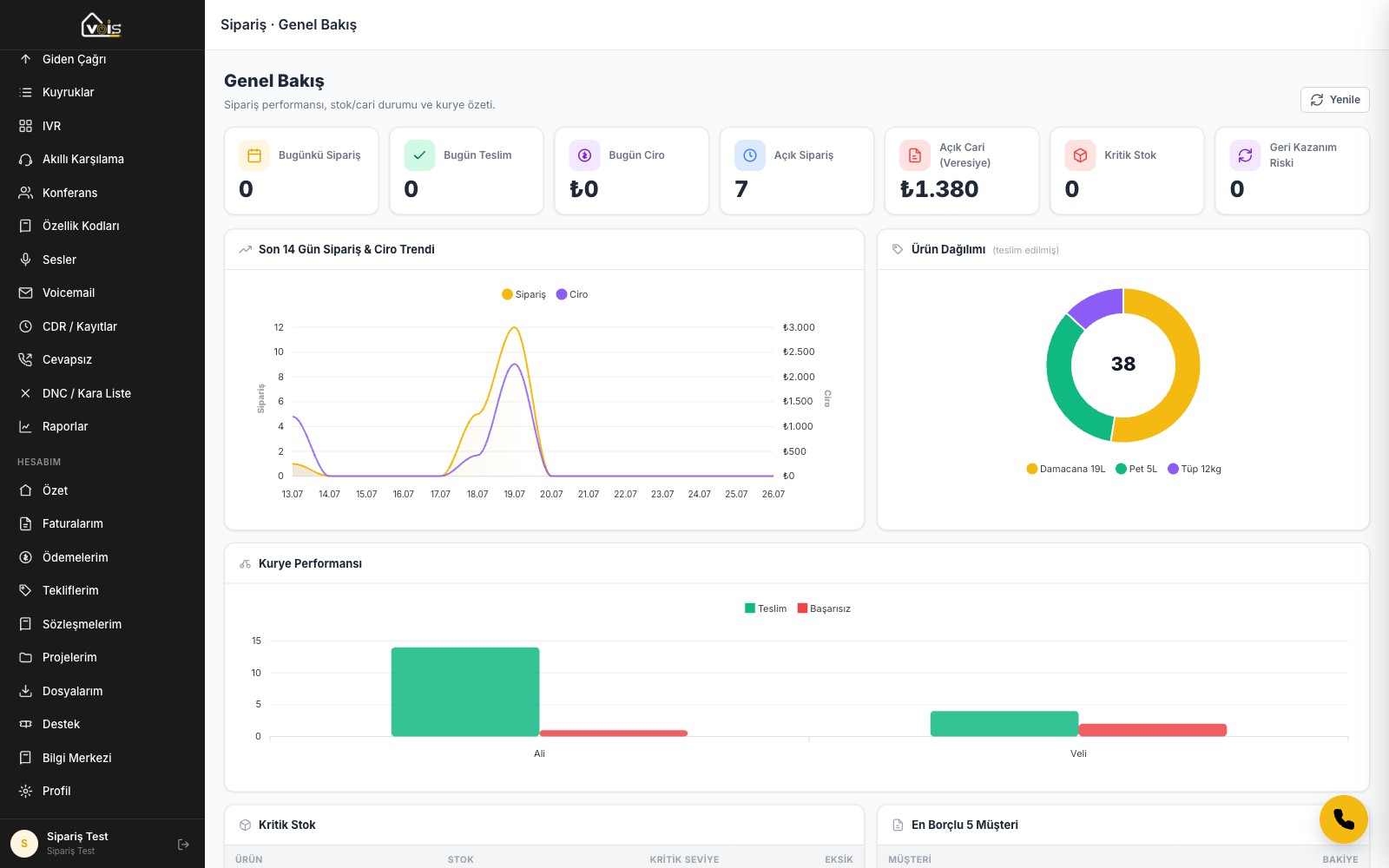Screen dimensions: 1389x868
Task: Click the Sesler microphone icon
Action: [x=25, y=260]
